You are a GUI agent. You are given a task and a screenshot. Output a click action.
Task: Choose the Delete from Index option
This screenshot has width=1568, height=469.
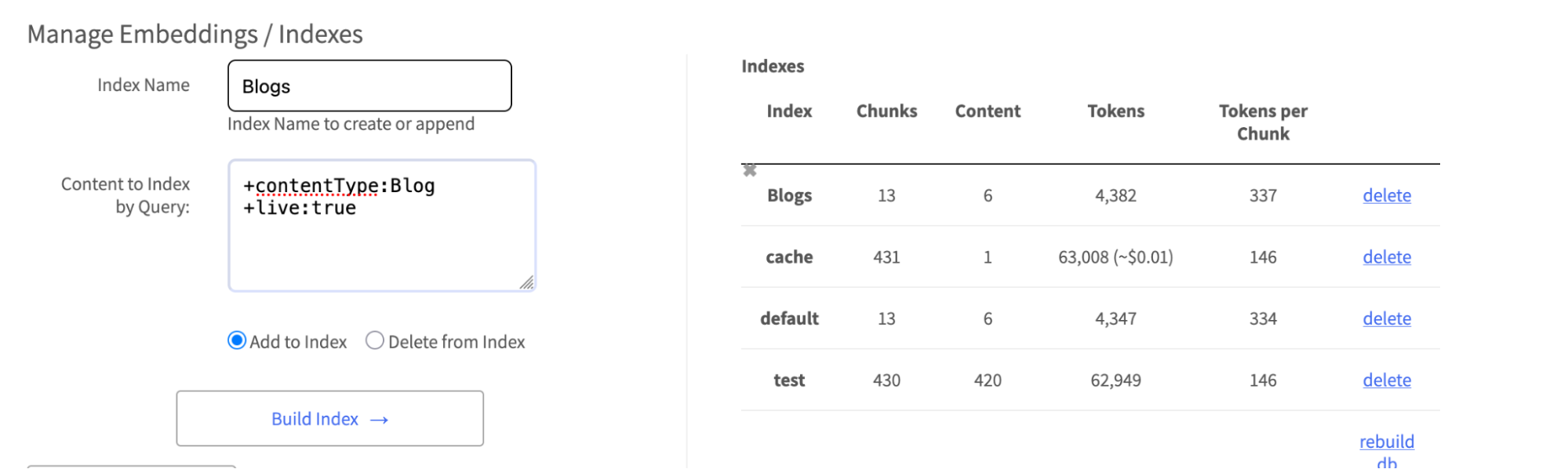click(x=375, y=340)
